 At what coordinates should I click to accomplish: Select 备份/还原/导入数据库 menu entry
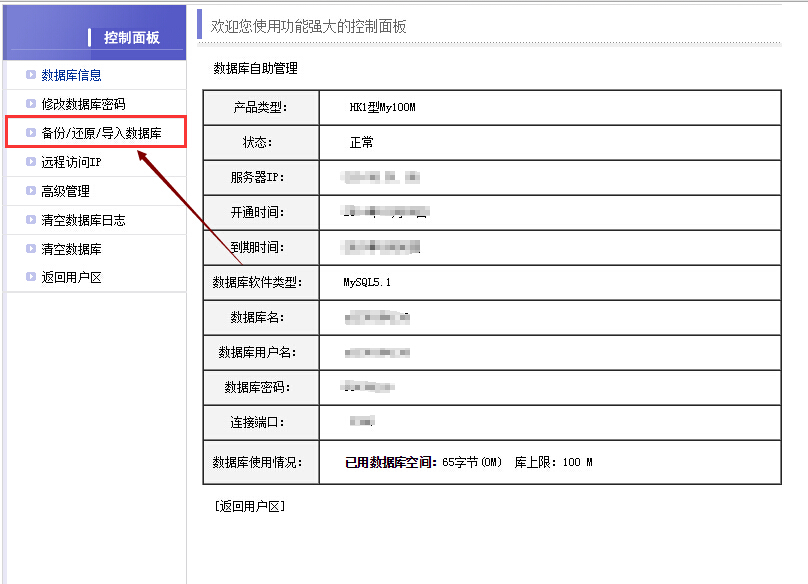point(101,133)
